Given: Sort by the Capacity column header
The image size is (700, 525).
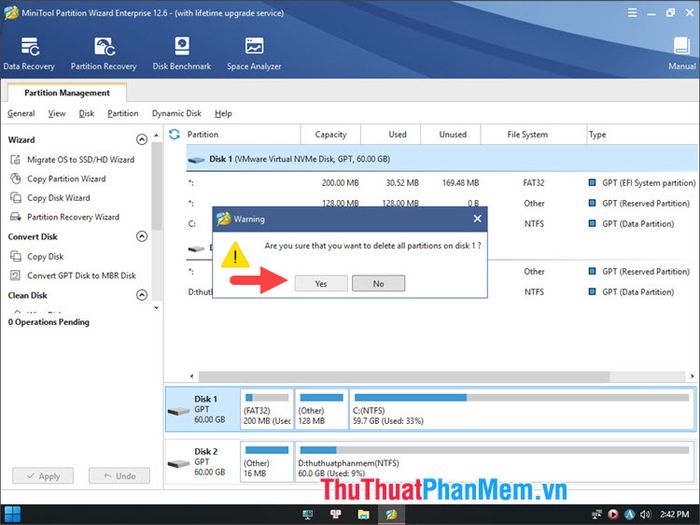Looking at the screenshot, I should (x=331, y=134).
